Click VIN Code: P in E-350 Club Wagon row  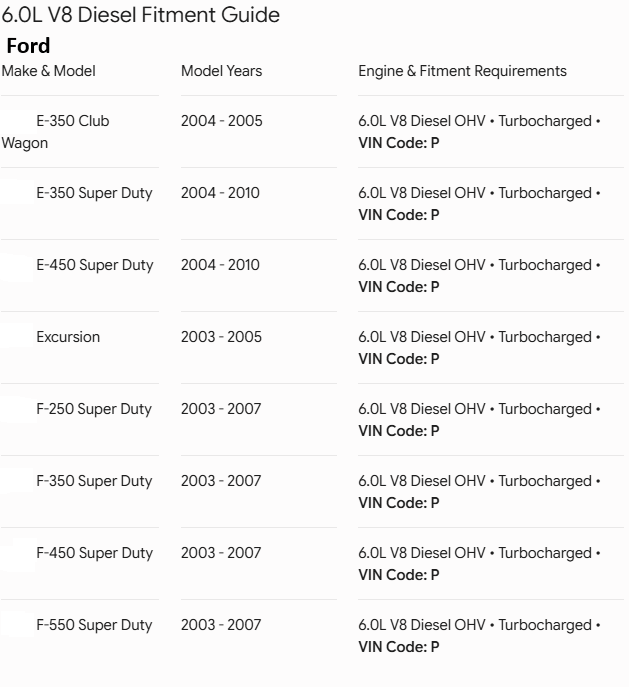(x=399, y=143)
